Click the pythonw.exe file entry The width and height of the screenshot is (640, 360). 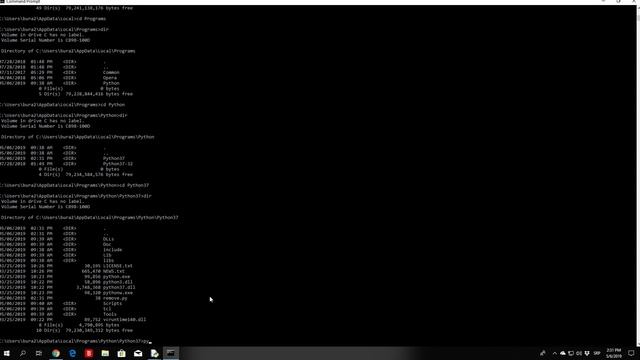(118, 293)
